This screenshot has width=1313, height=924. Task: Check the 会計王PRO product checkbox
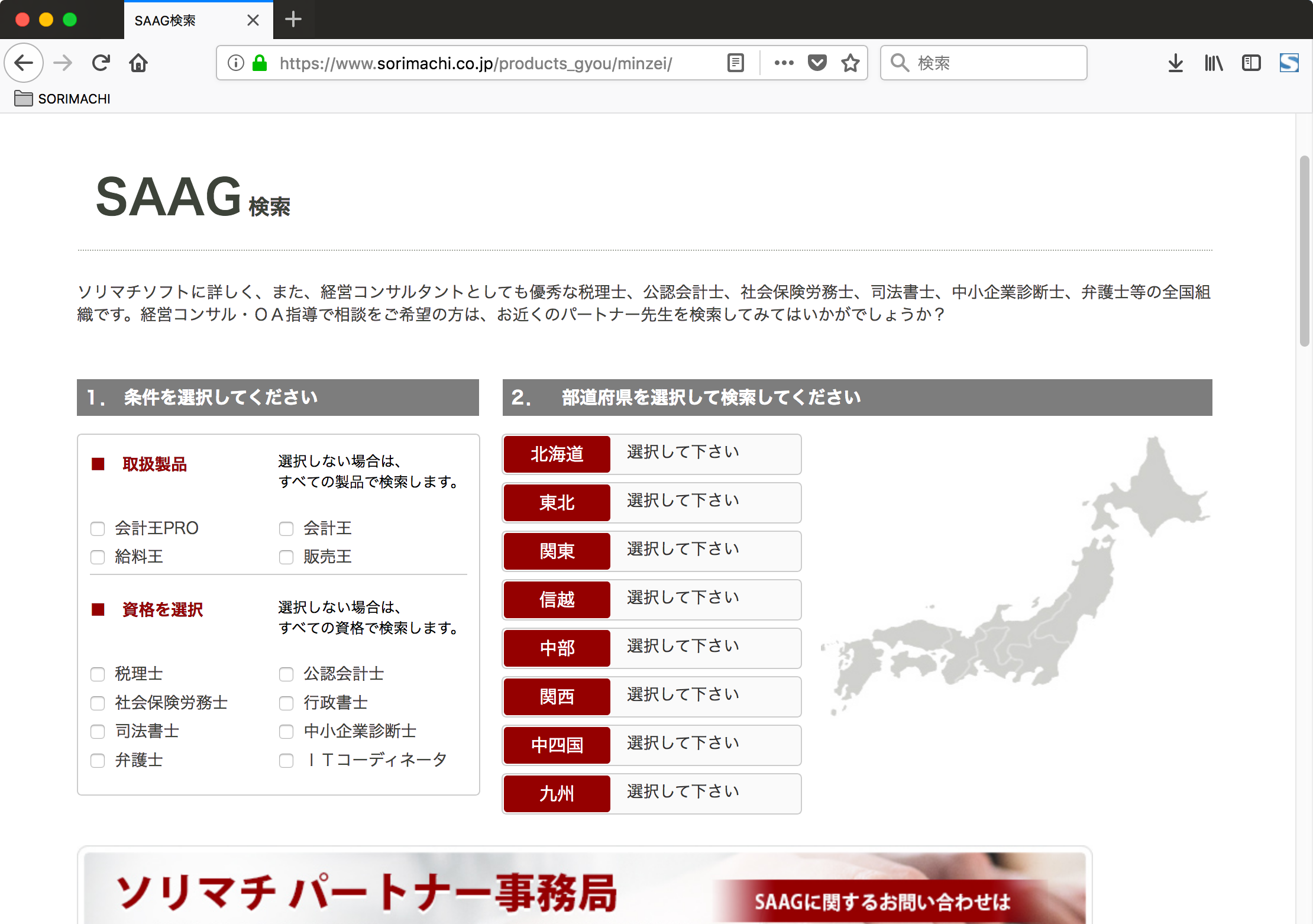98,529
